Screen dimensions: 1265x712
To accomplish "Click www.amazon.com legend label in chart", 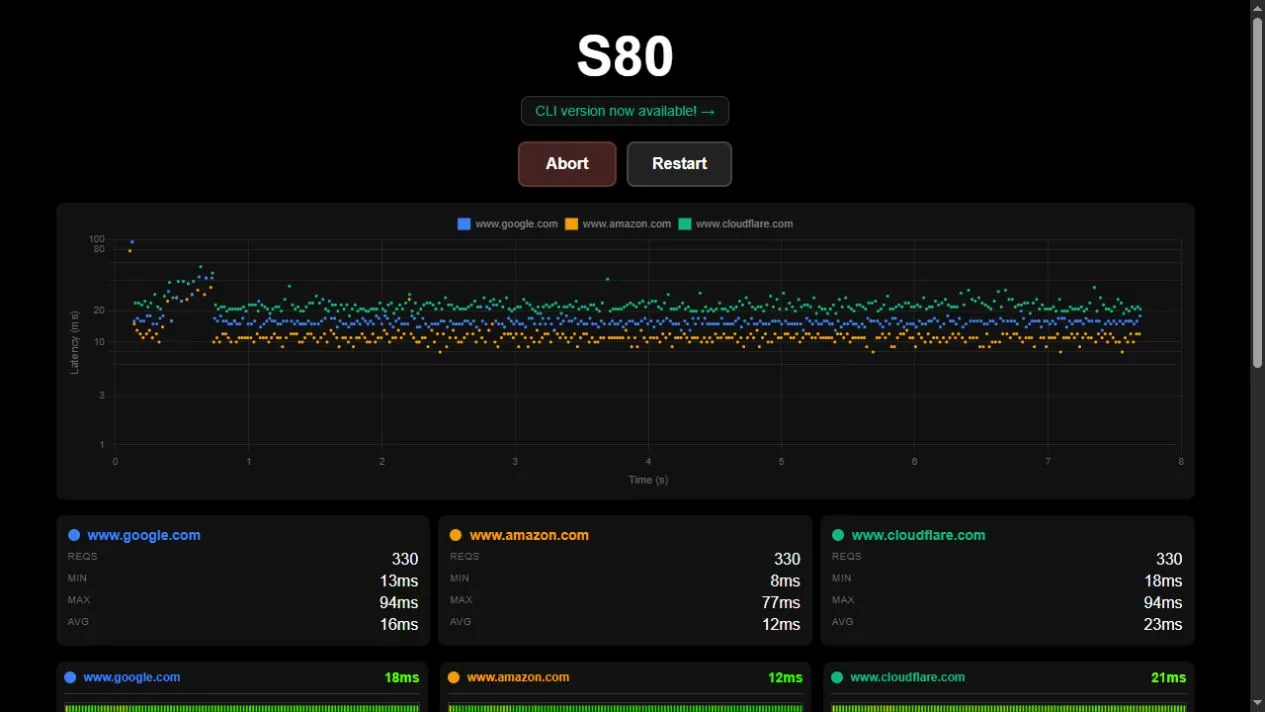I will 627,224.
